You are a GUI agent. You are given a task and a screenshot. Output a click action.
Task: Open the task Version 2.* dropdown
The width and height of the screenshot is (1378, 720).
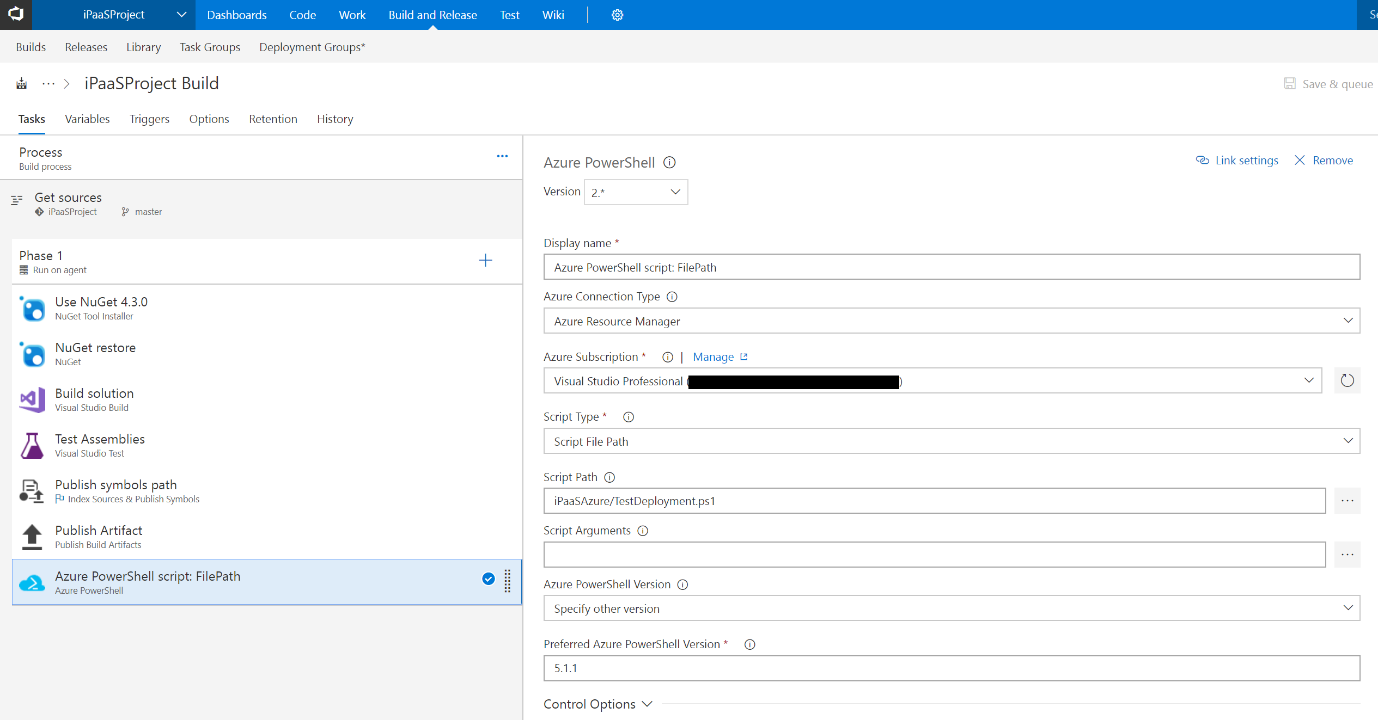coord(636,192)
